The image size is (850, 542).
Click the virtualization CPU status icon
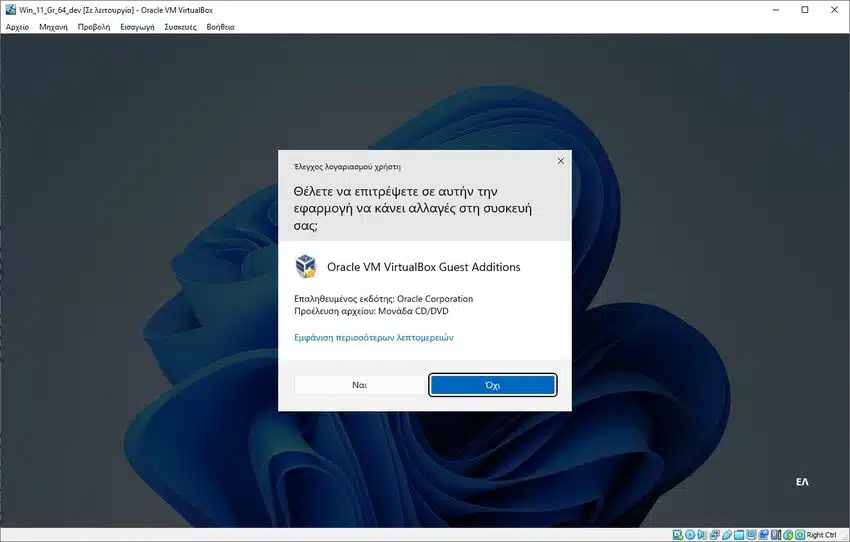pyautogui.click(x=776, y=535)
